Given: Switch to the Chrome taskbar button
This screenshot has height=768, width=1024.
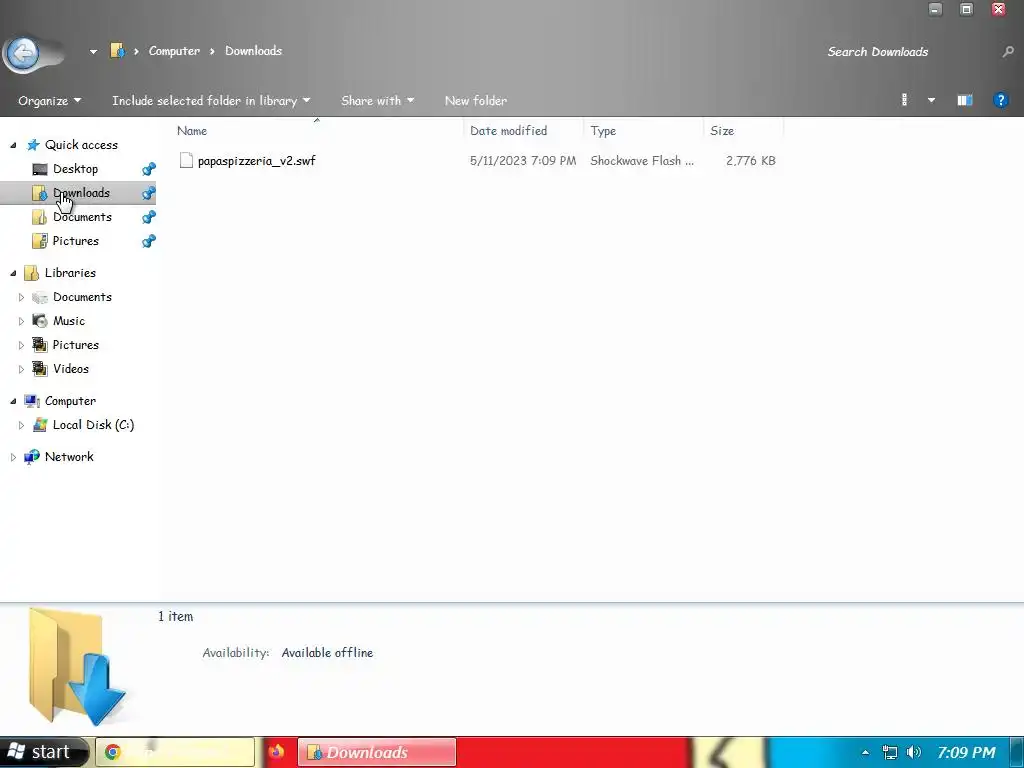Looking at the screenshot, I should (175, 752).
